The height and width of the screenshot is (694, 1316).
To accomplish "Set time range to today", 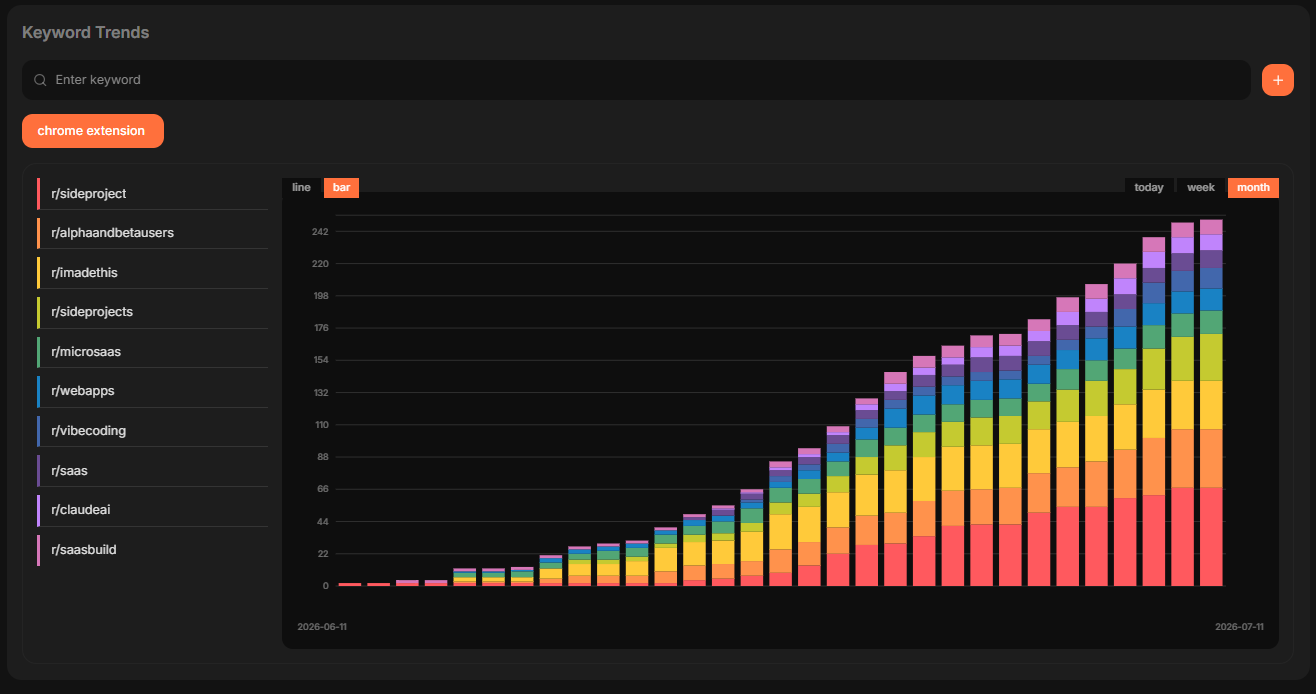I will coord(1149,188).
